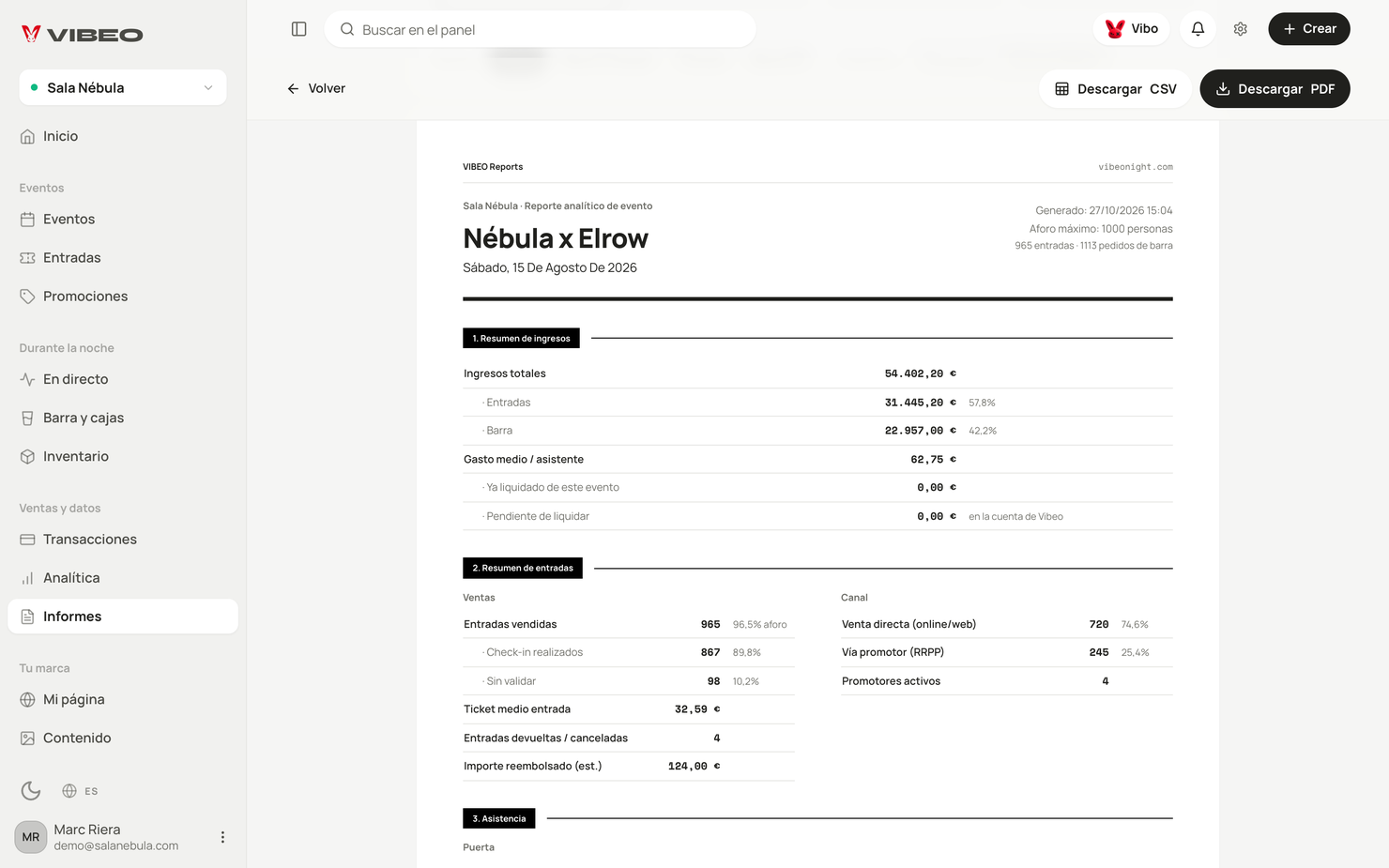Open Vibo assistant
Image resolution: width=1389 pixels, height=868 pixels.
click(x=1131, y=29)
